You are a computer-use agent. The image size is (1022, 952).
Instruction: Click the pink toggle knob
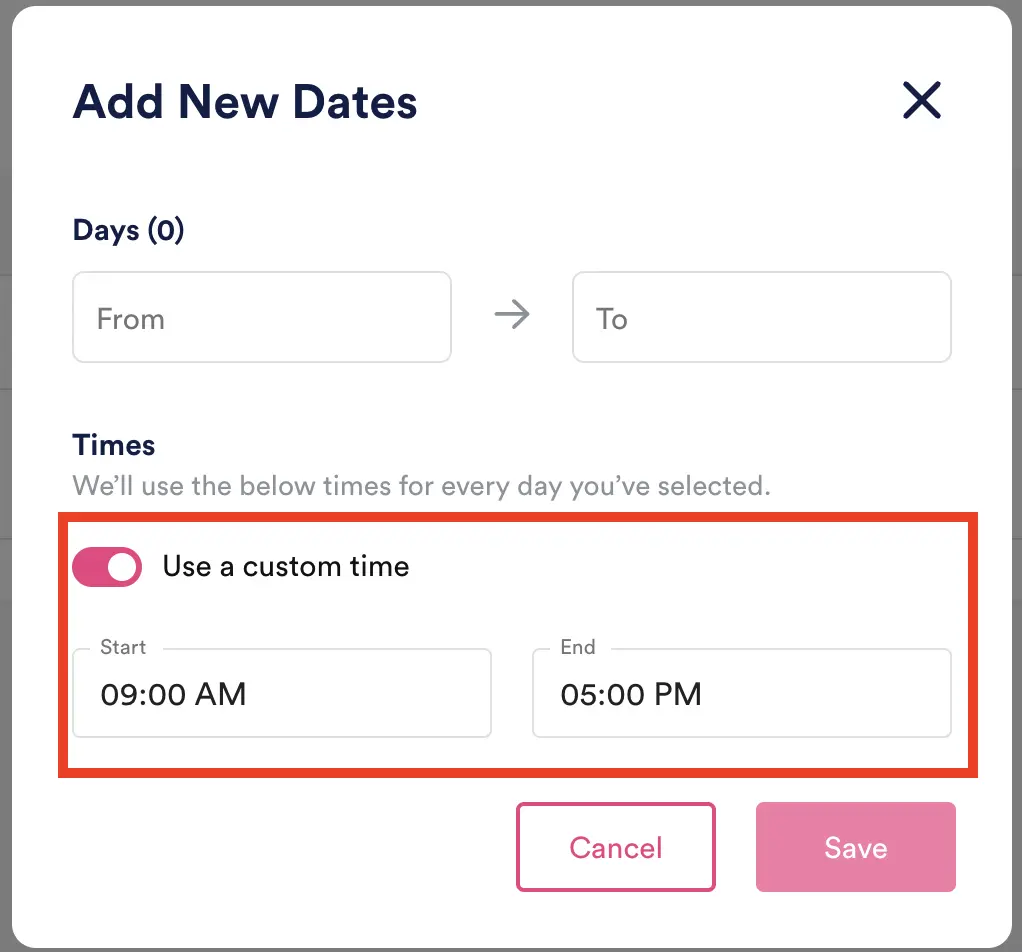click(x=120, y=567)
